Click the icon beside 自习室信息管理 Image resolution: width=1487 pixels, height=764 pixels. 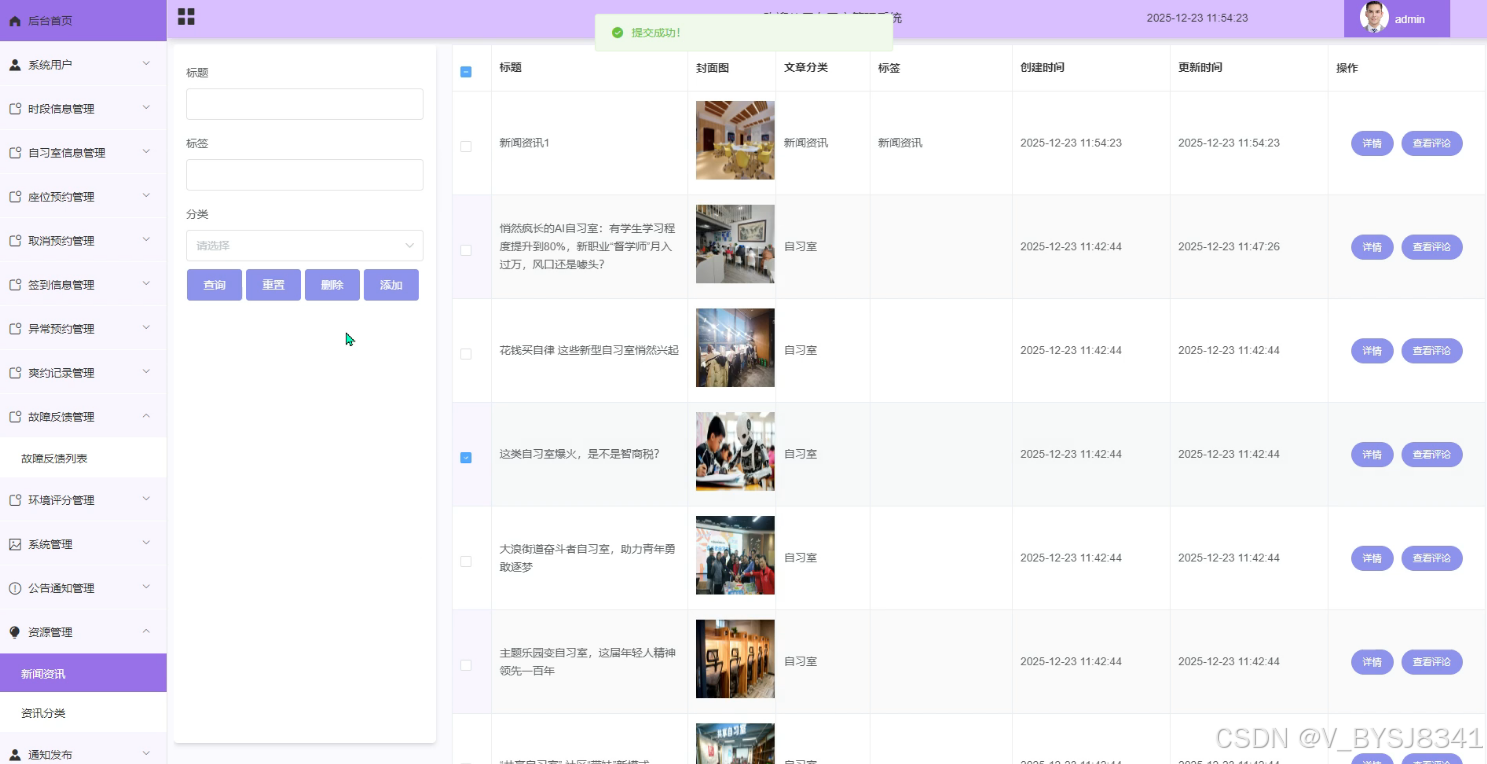point(15,153)
